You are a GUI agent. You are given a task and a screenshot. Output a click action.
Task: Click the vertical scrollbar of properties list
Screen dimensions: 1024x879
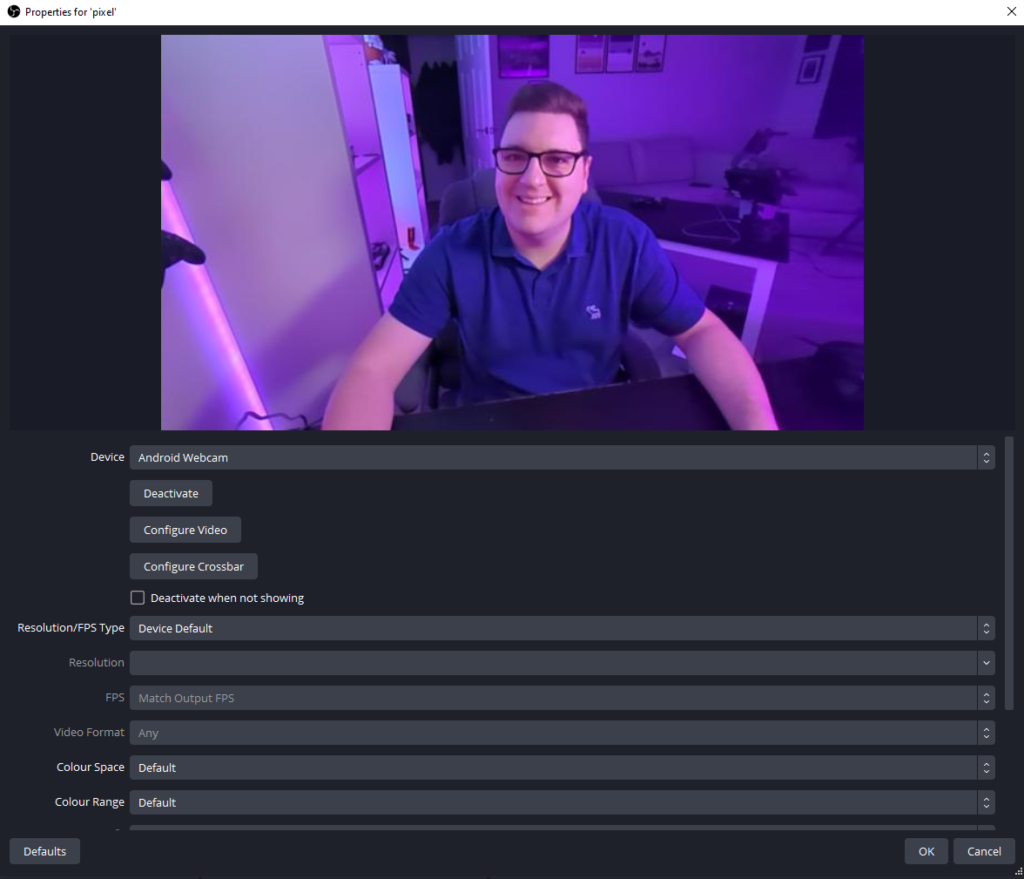point(1008,572)
